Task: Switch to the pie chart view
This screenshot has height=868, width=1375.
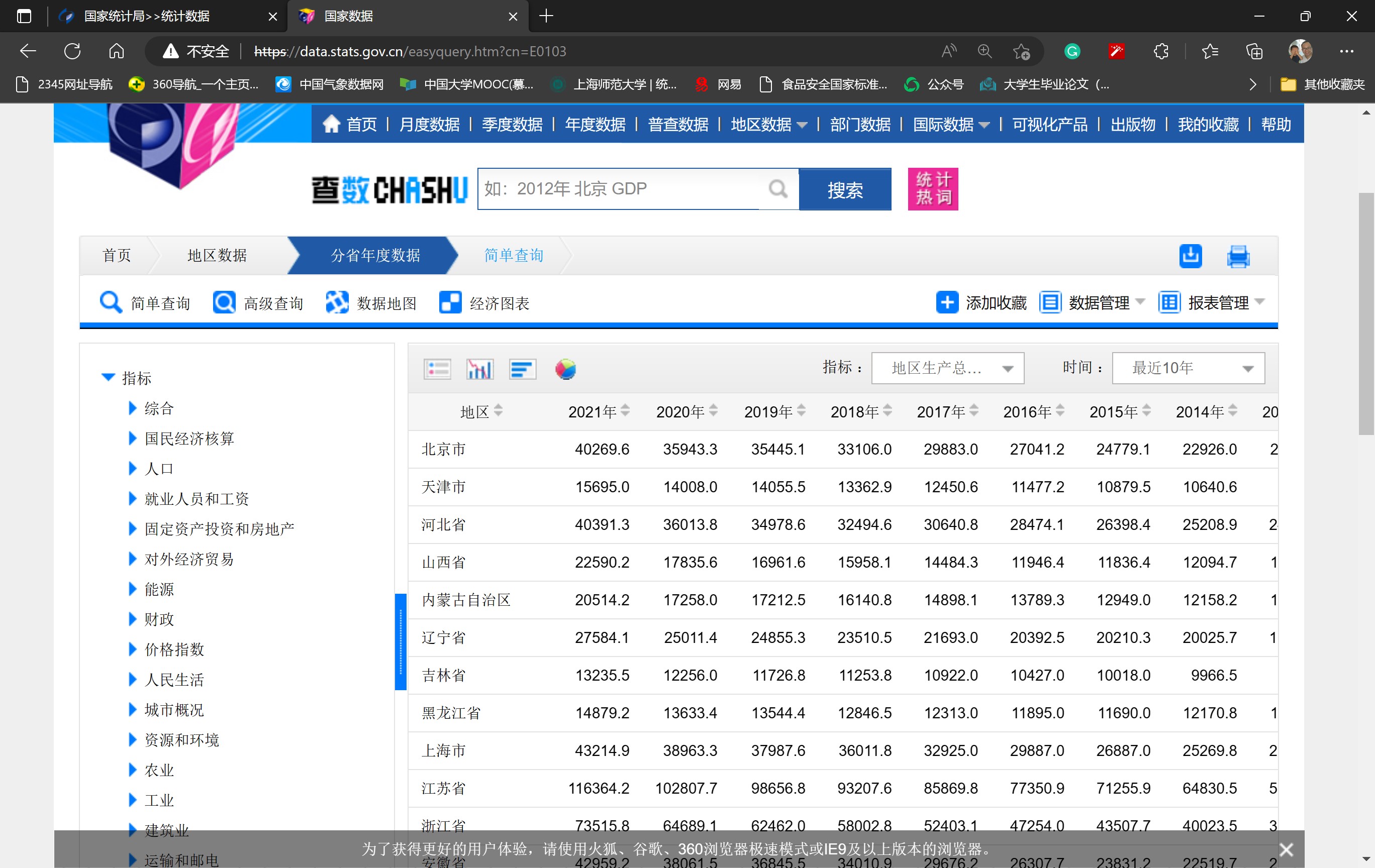Action: click(x=565, y=369)
